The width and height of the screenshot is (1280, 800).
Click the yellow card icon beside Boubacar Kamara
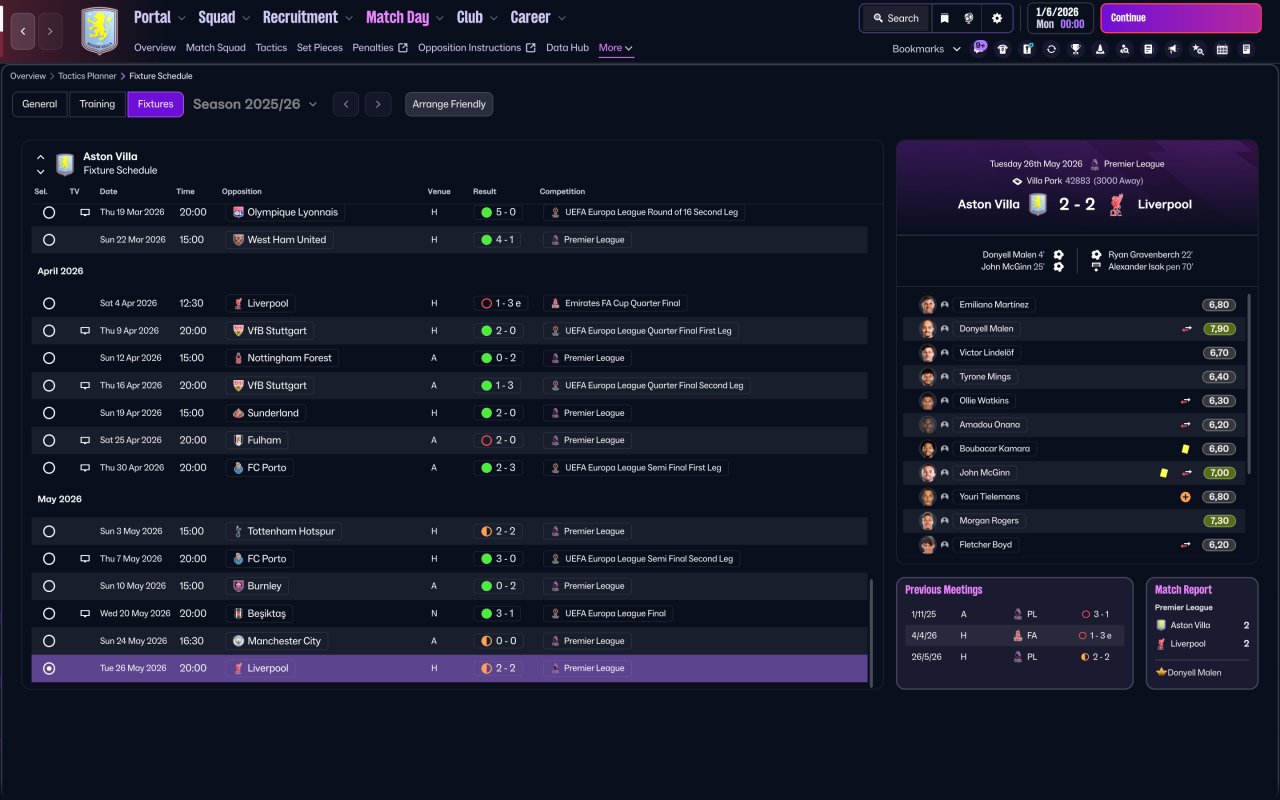tap(1186, 449)
